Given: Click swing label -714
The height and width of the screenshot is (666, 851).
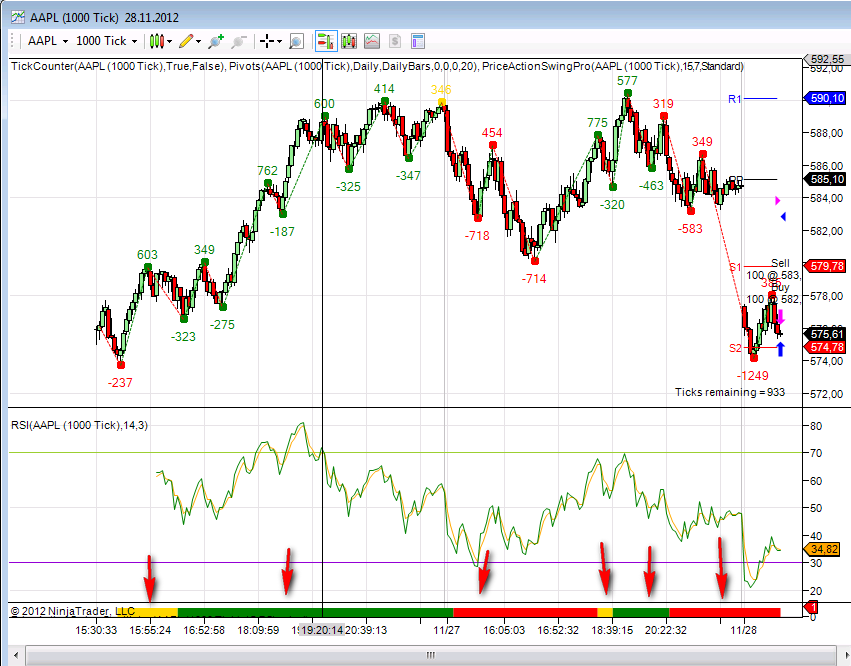Looking at the screenshot, I should coord(534,278).
